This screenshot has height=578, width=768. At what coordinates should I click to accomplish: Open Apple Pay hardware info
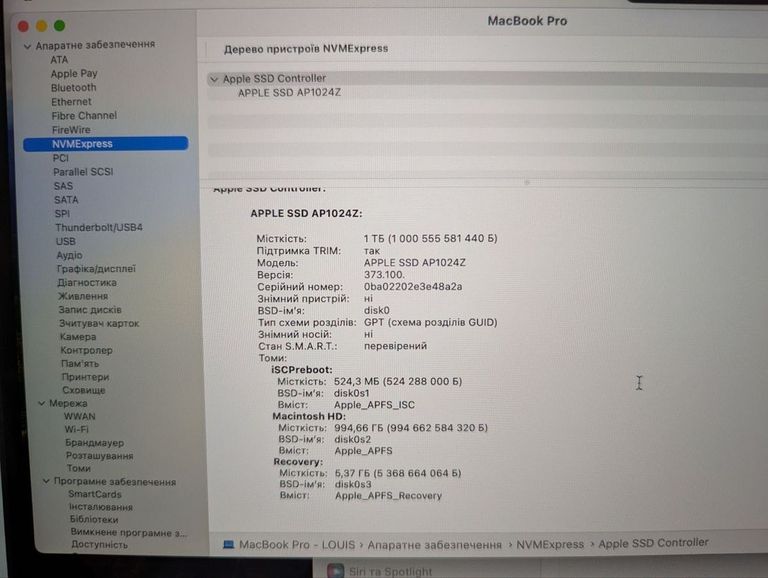pyautogui.click(x=74, y=74)
